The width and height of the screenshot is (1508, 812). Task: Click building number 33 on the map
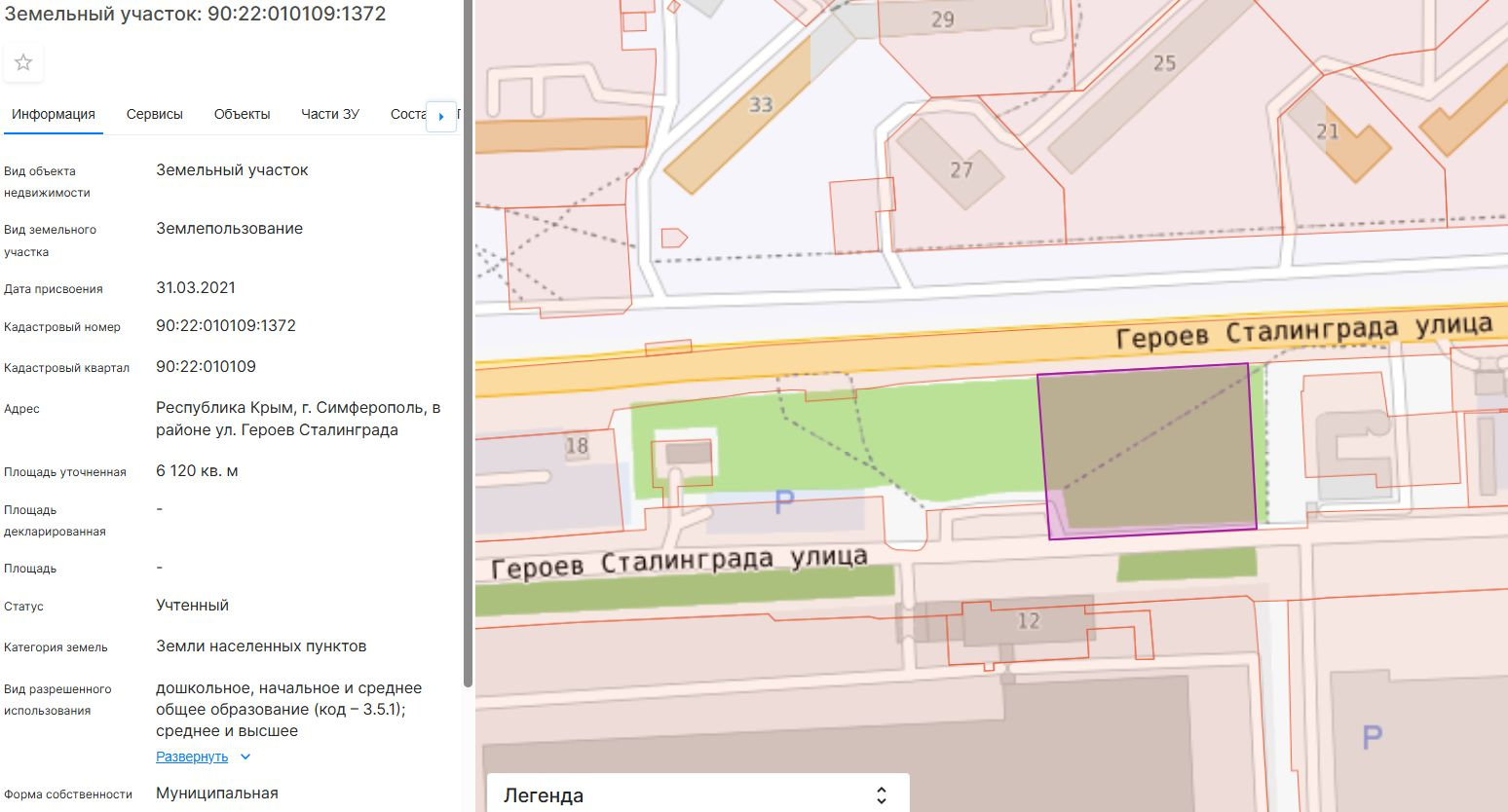click(x=760, y=104)
